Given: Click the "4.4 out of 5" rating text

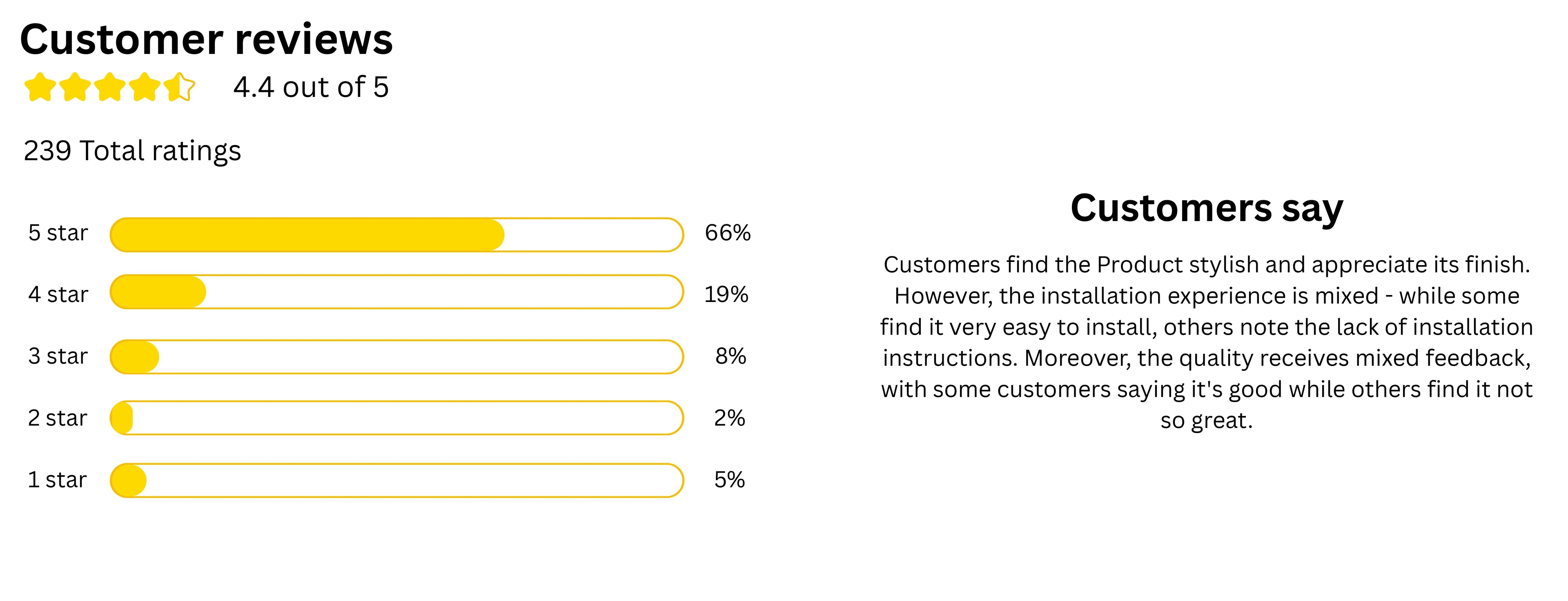Looking at the screenshot, I should tap(310, 87).
